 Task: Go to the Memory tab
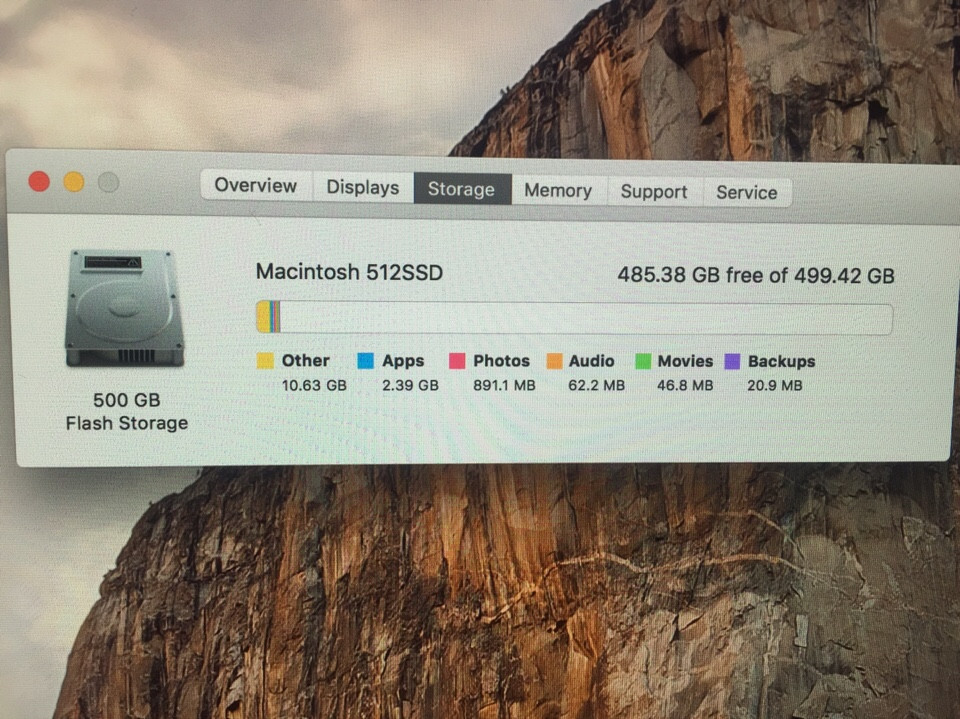click(558, 191)
